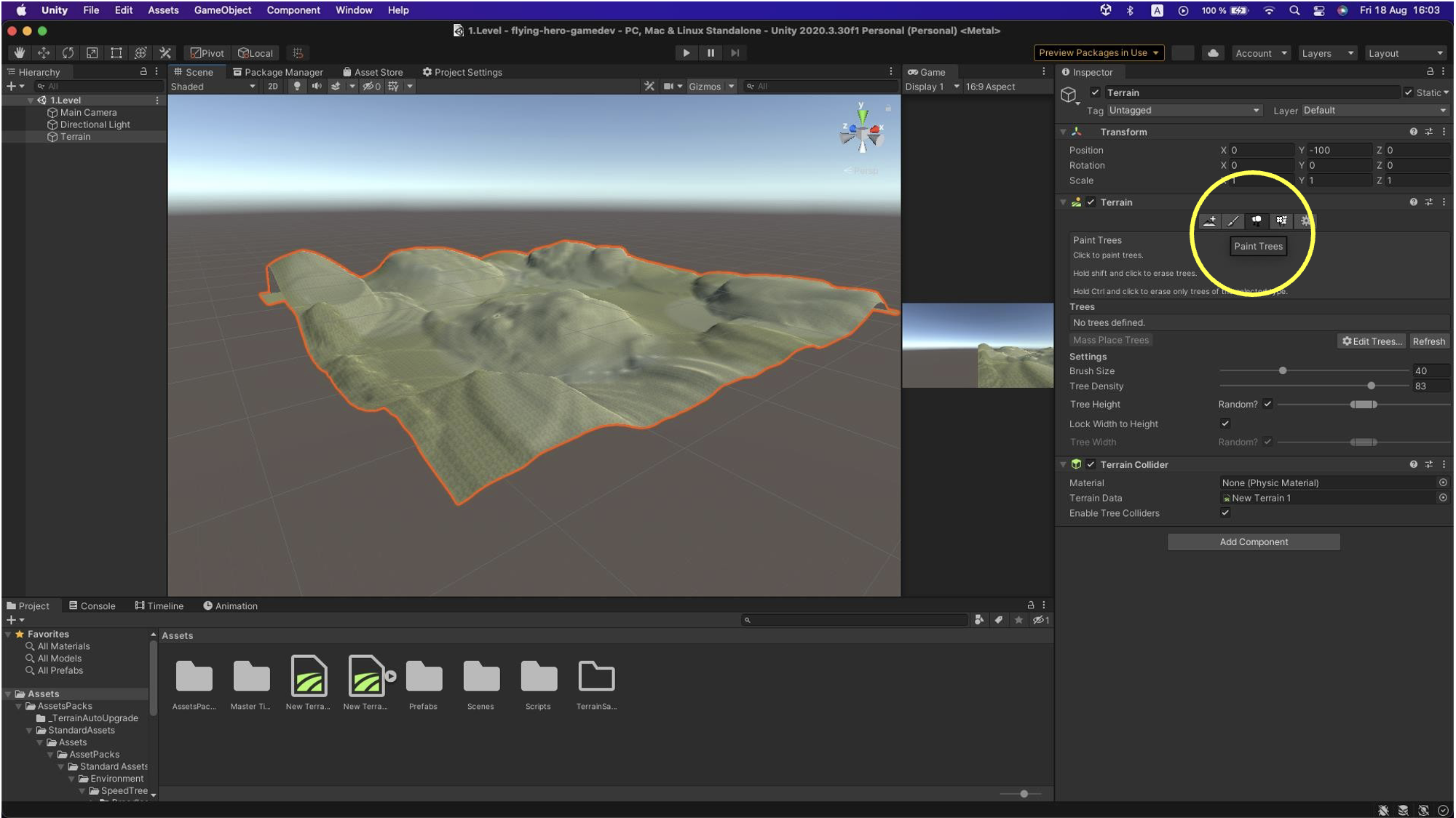The height and width of the screenshot is (818, 1456).
Task: Toggle Terrain object active checkbox
Action: [1095, 92]
